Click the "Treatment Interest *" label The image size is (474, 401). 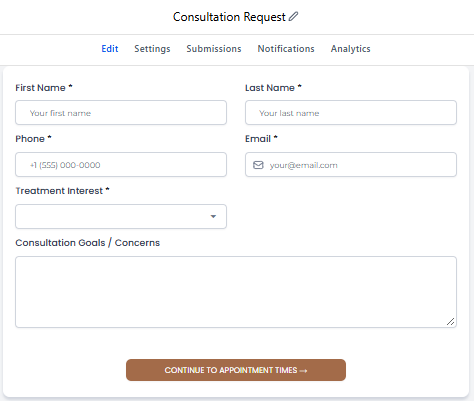coord(62,191)
